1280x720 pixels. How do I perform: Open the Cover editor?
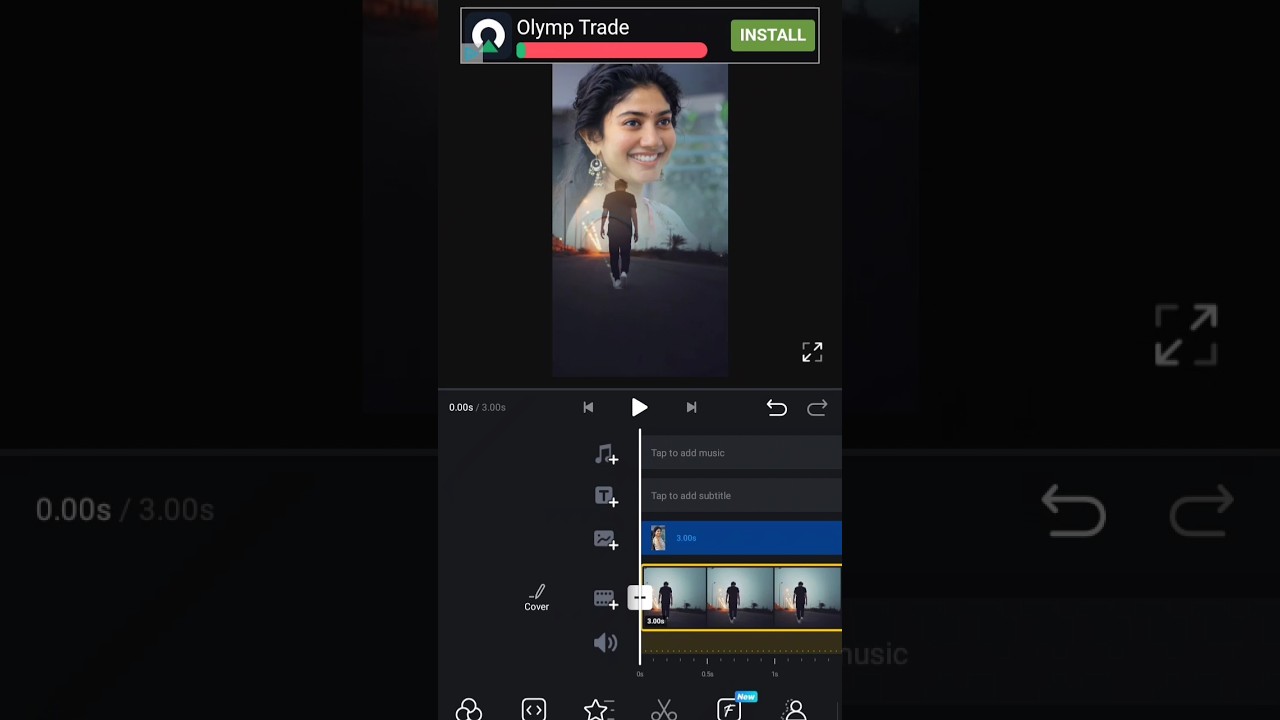click(537, 598)
